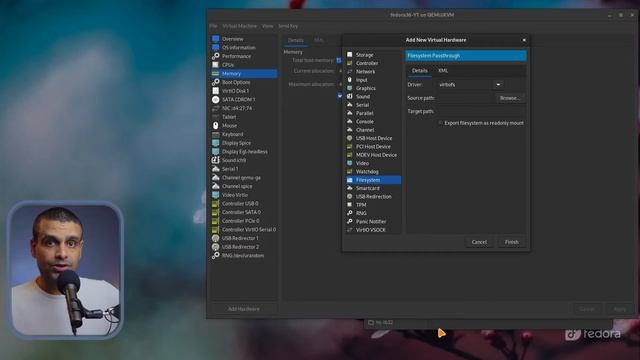The image size is (640, 360).
Task: Click the Browse button for source path
Action: [x=510, y=98]
